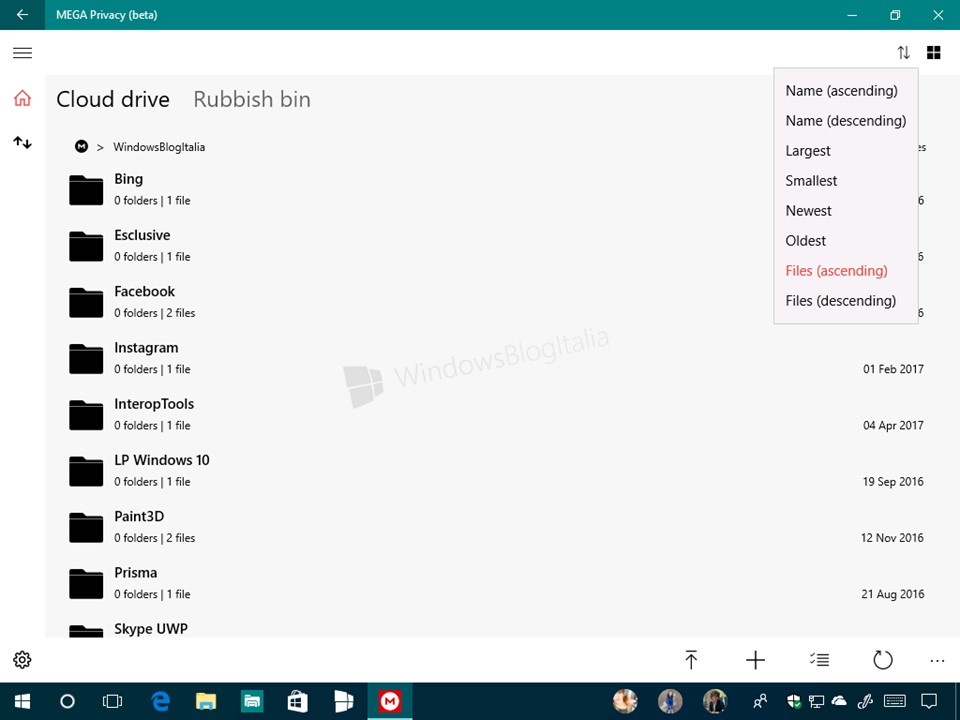Viewport: 960px width, 720px height.
Task: Open the Bing folder icon
Action: (86, 190)
